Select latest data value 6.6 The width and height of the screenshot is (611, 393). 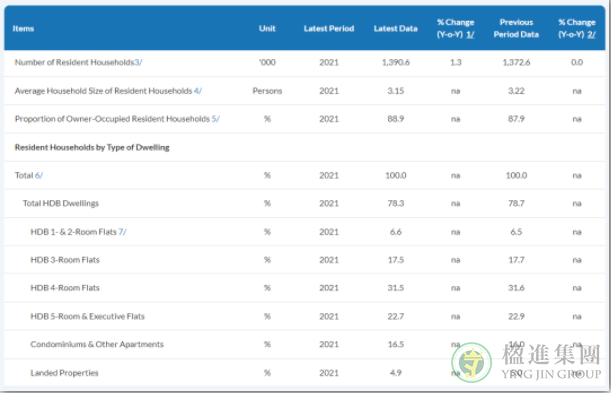pos(396,232)
